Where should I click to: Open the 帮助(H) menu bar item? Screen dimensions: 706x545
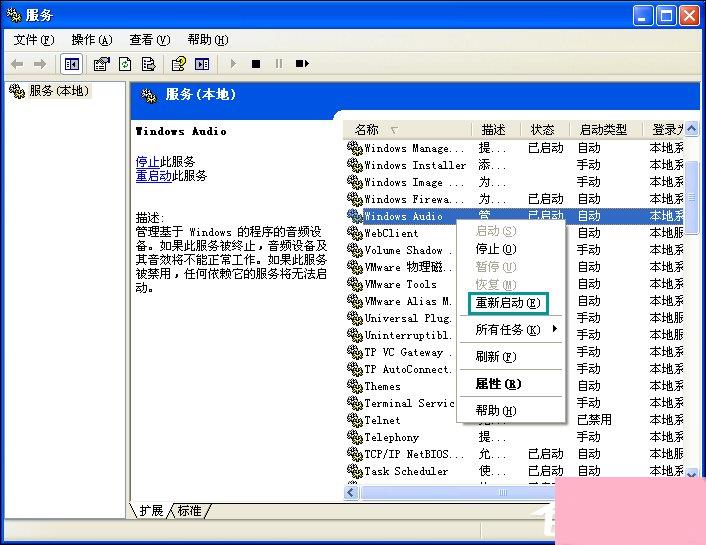tap(208, 40)
